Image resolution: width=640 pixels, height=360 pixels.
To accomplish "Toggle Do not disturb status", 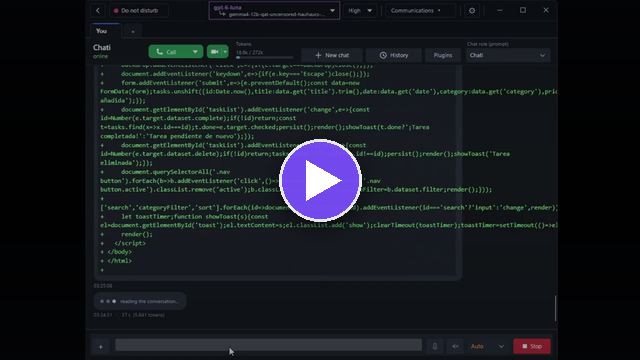I will 138,11.
